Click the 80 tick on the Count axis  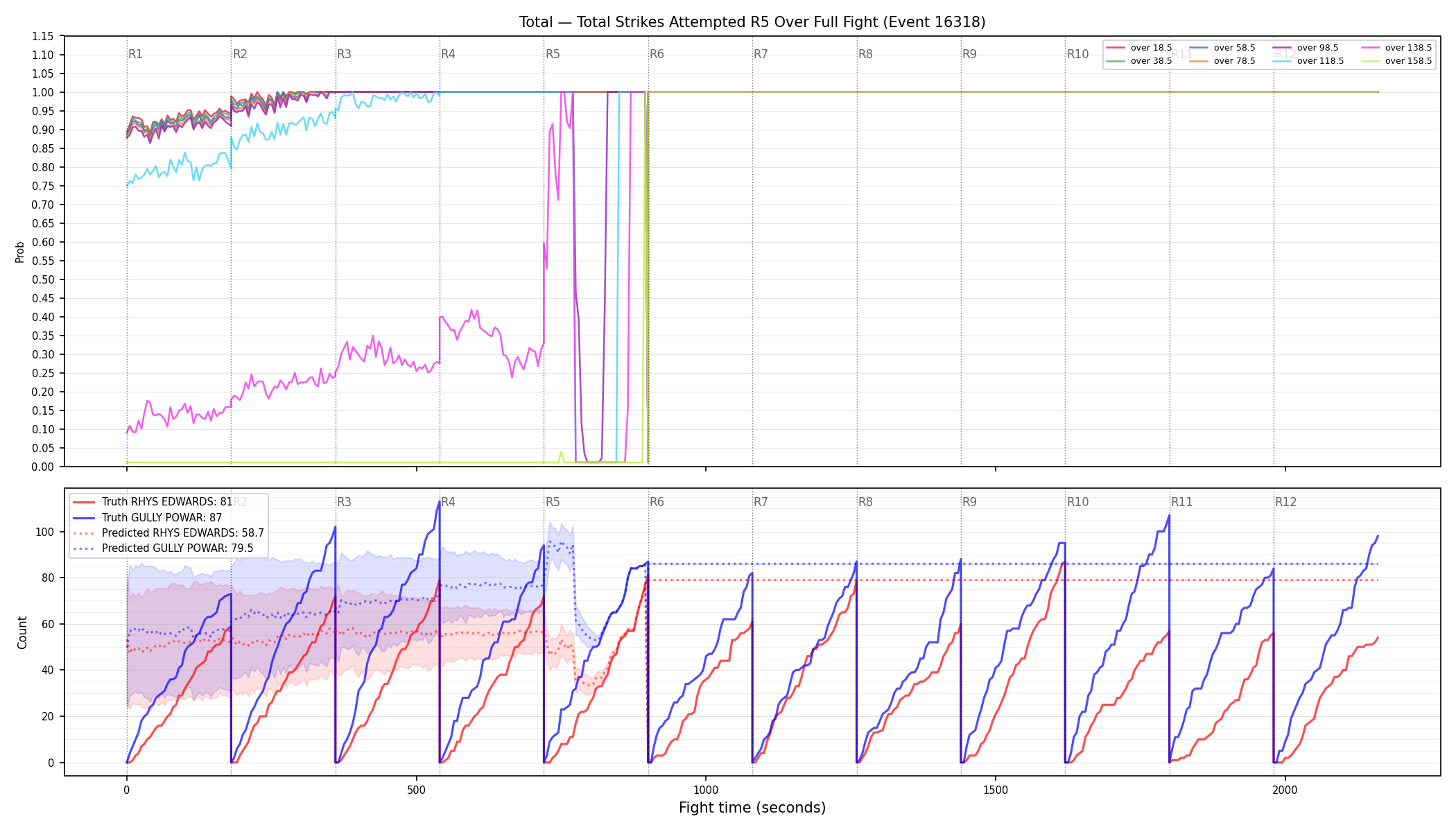click(49, 578)
